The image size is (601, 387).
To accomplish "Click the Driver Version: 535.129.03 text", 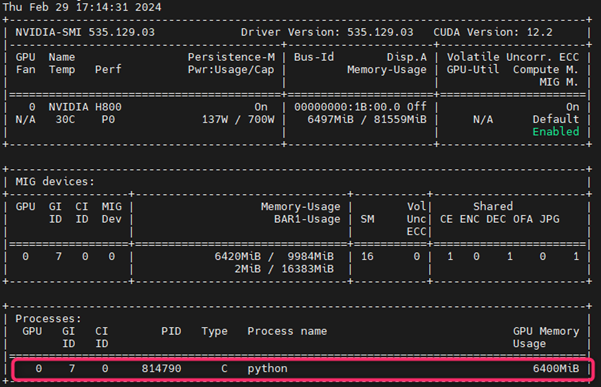I will tap(327, 32).
